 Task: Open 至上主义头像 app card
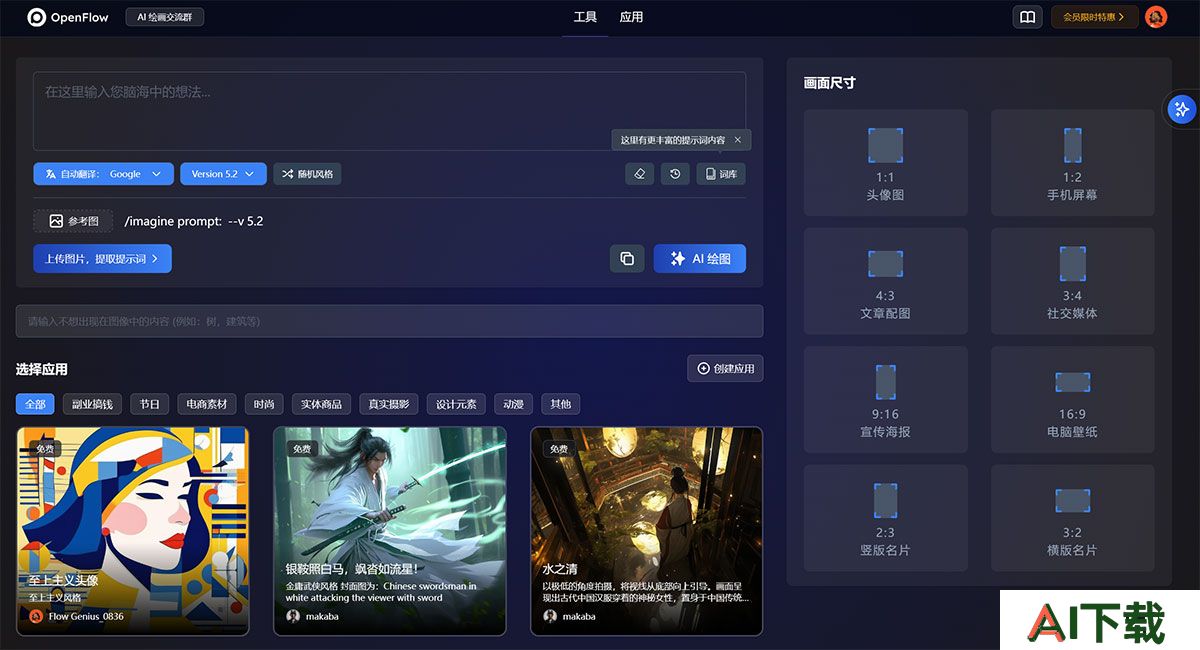(133, 531)
